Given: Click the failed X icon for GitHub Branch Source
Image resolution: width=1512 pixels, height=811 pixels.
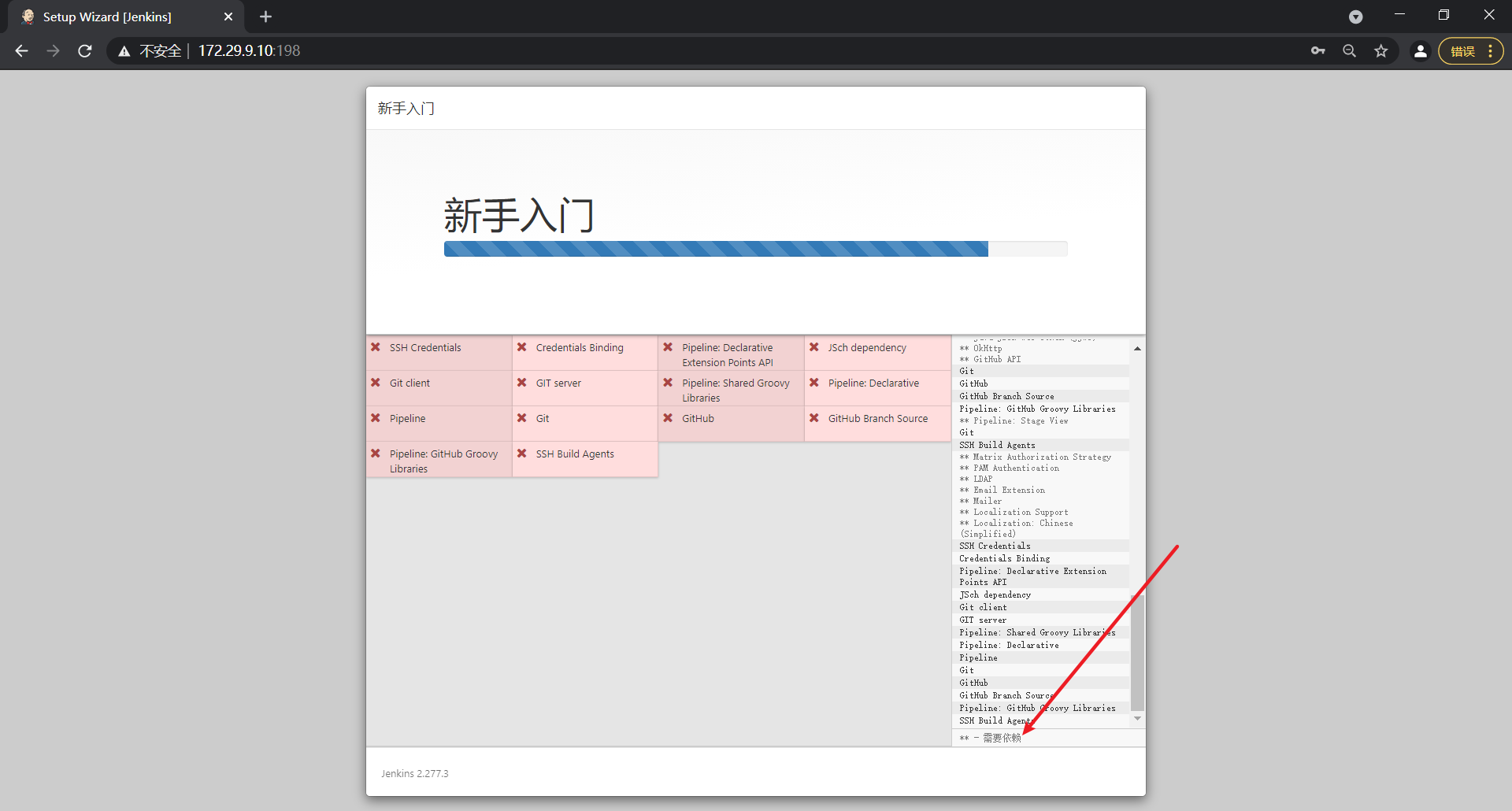Looking at the screenshot, I should coord(814,418).
